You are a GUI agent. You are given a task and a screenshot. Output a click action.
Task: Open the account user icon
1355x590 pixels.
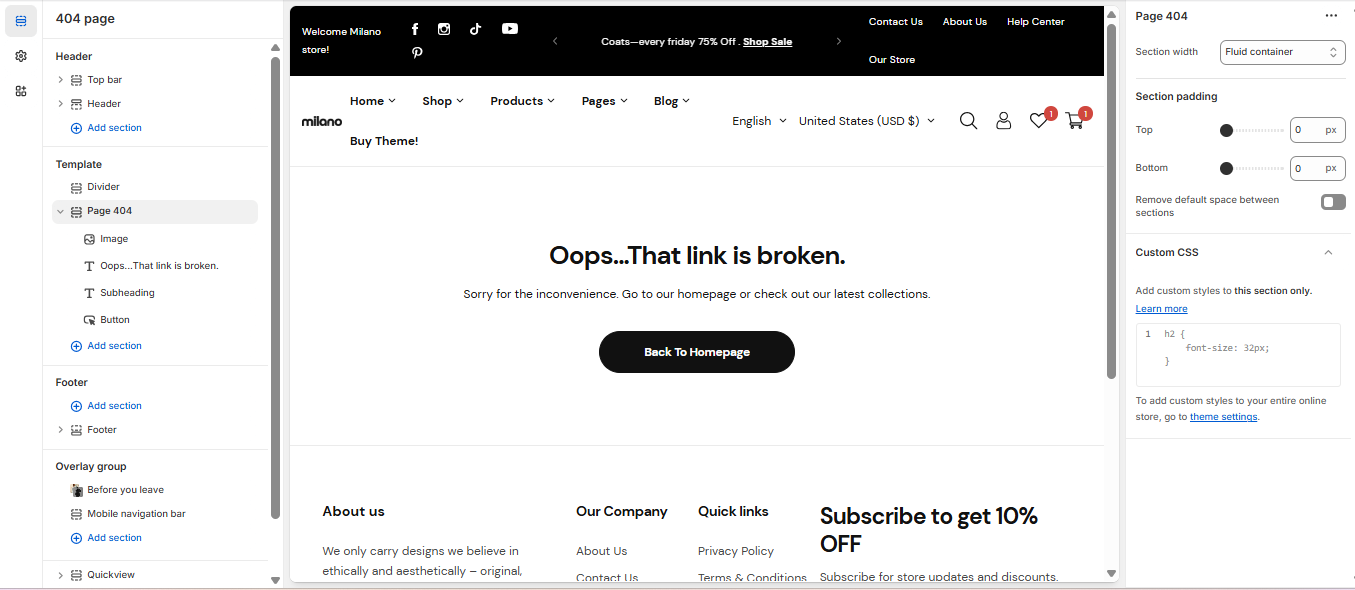[x=1003, y=121]
